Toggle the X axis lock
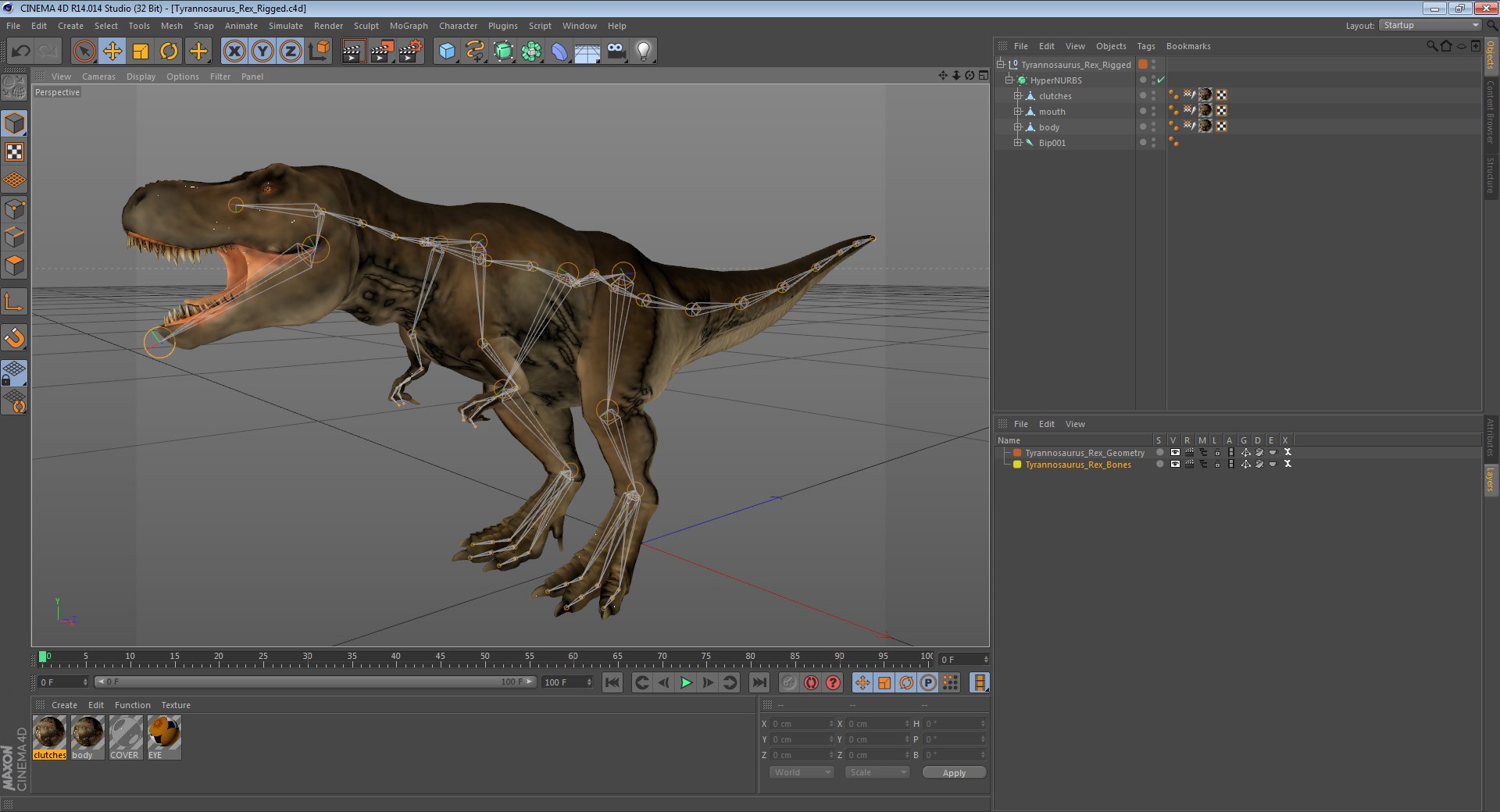The height and width of the screenshot is (812, 1500). pos(234,52)
